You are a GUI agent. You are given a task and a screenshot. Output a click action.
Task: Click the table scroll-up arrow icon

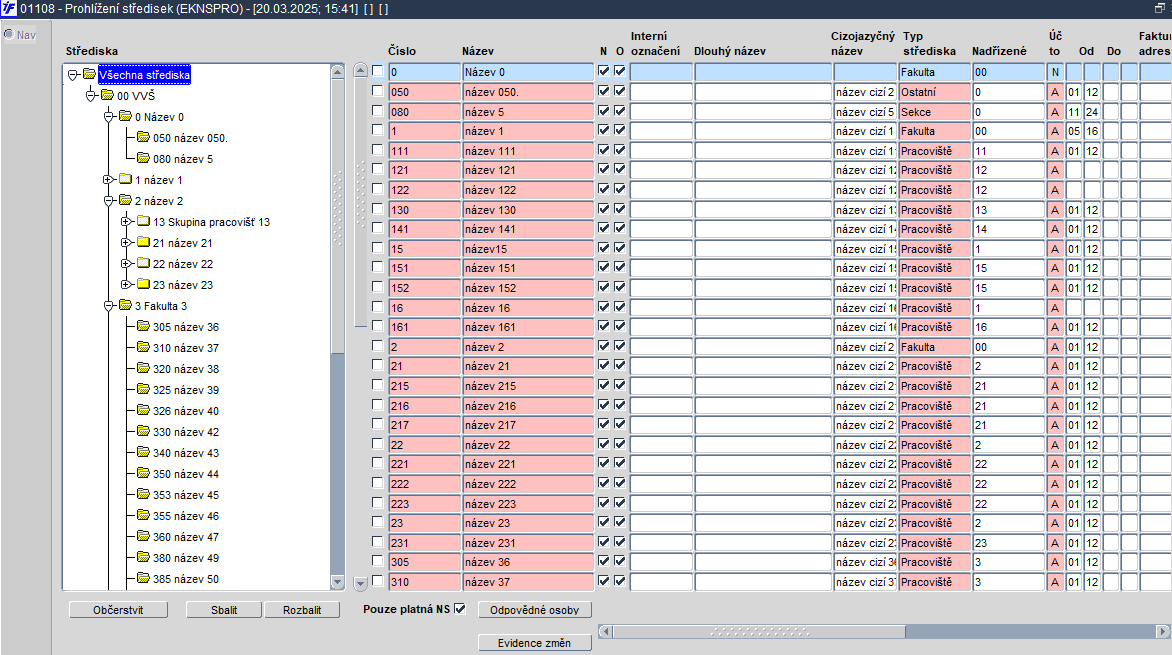click(360, 70)
